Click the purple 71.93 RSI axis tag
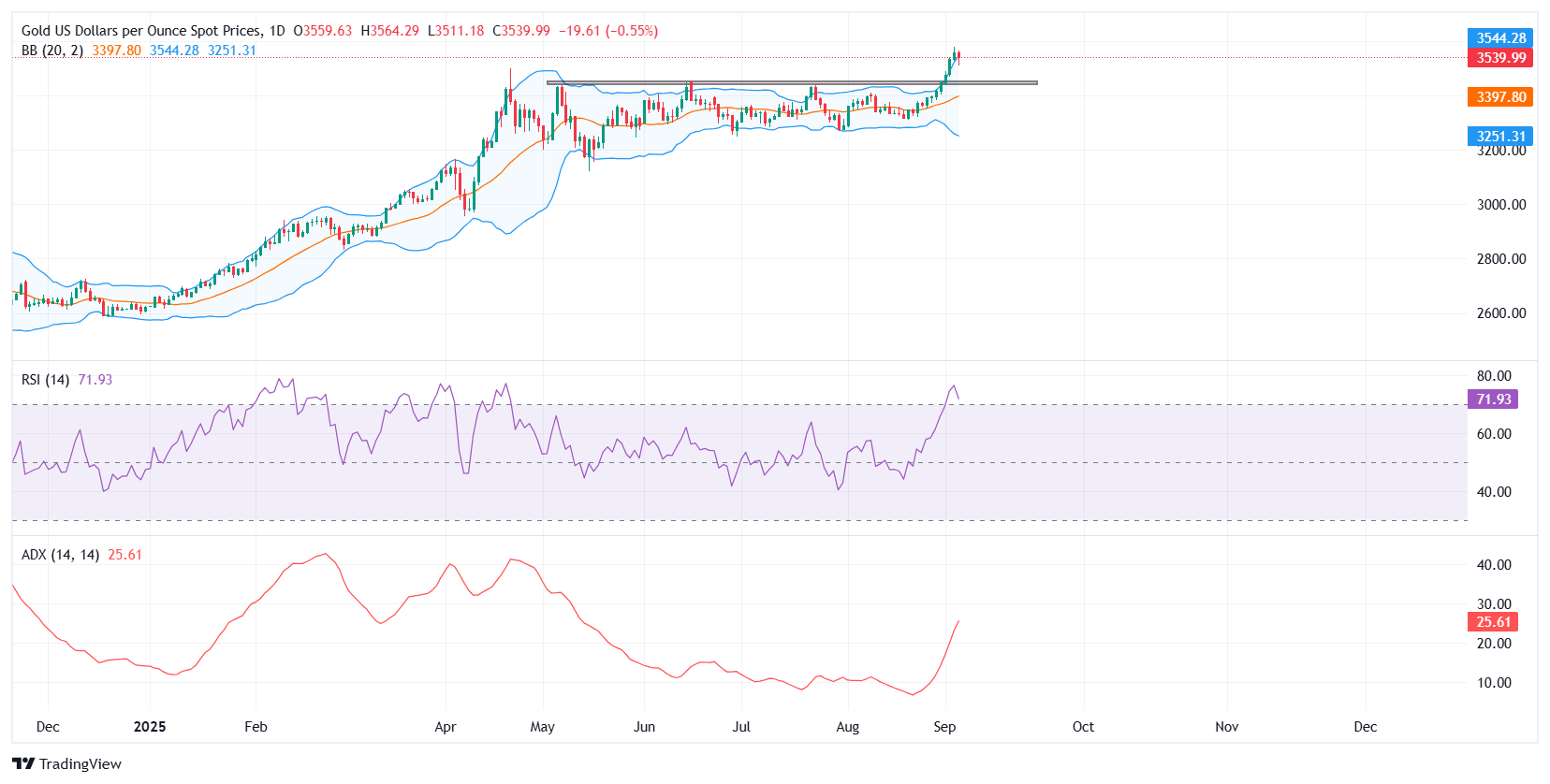This screenshot has width=1550, height=784. click(1493, 399)
